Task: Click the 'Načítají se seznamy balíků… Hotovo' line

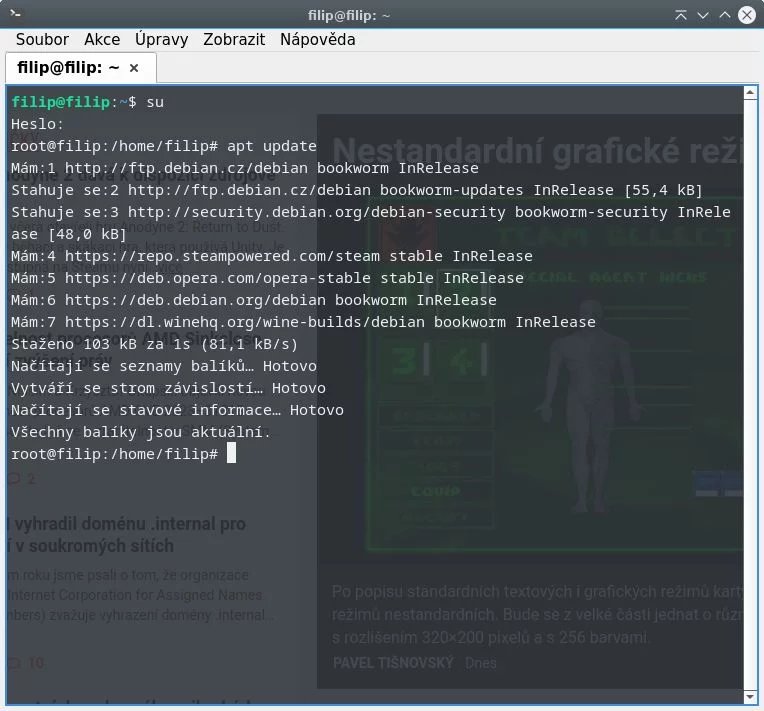Action: pyautogui.click(x=164, y=366)
